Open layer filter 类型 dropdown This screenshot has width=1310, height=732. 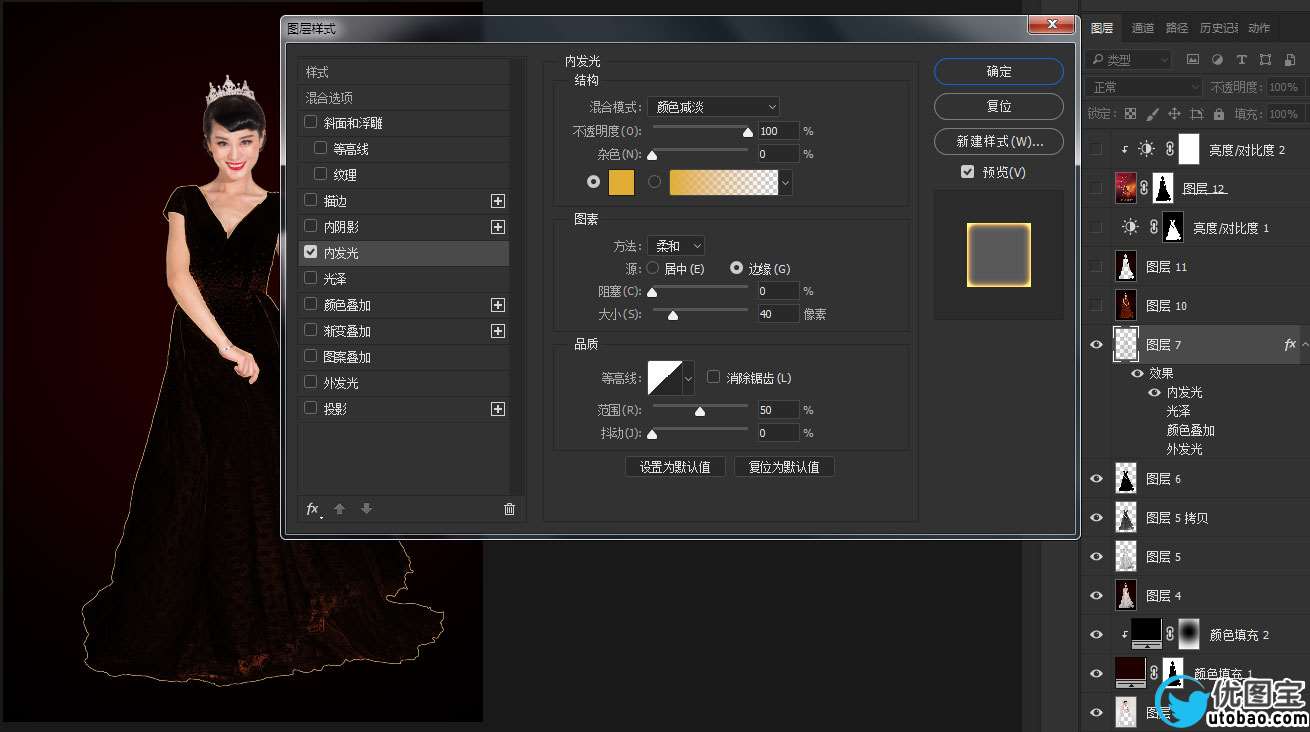pos(1128,60)
